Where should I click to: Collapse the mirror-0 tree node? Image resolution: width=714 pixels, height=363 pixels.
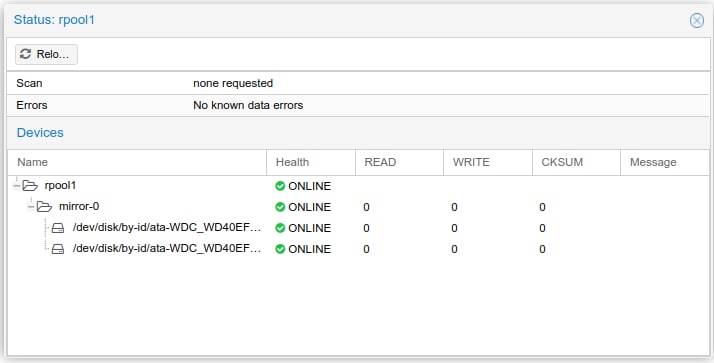pos(31,206)
